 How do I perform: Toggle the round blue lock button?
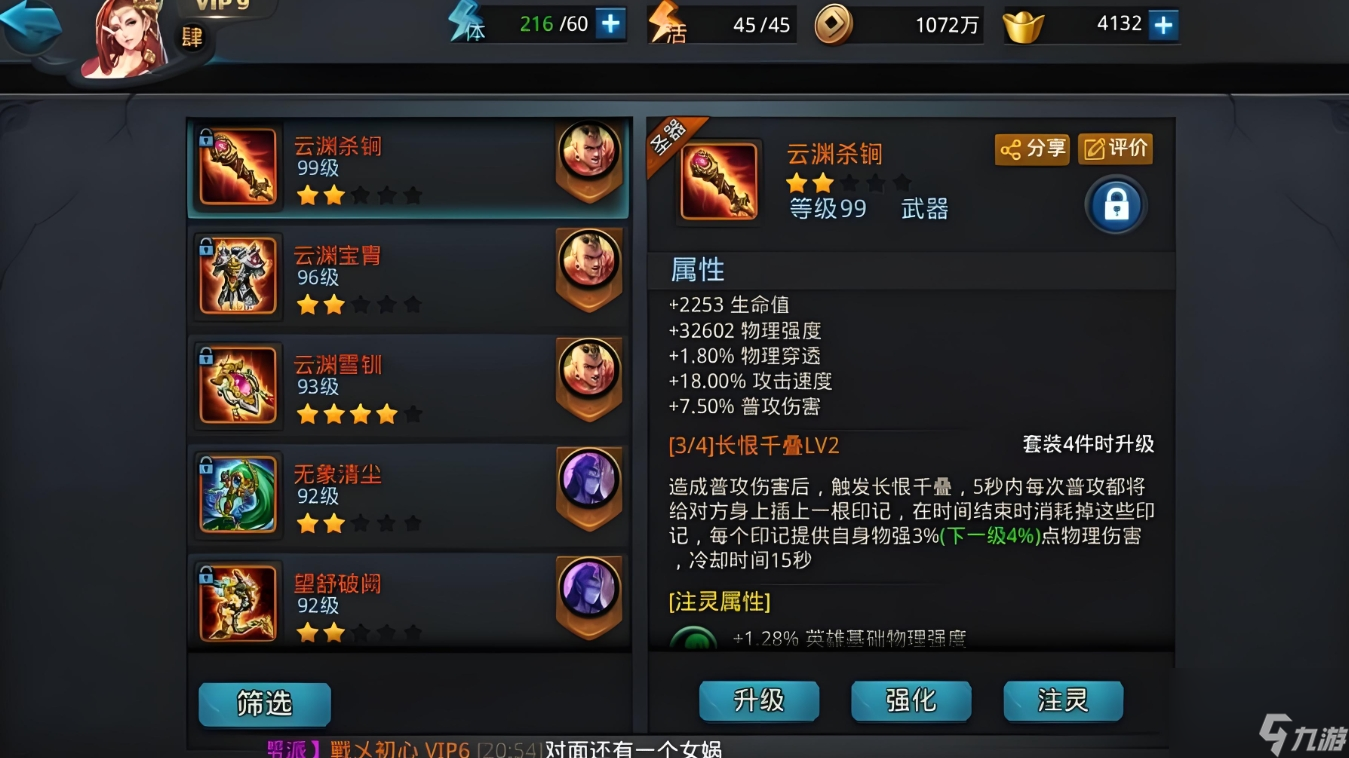point(1115,205)
